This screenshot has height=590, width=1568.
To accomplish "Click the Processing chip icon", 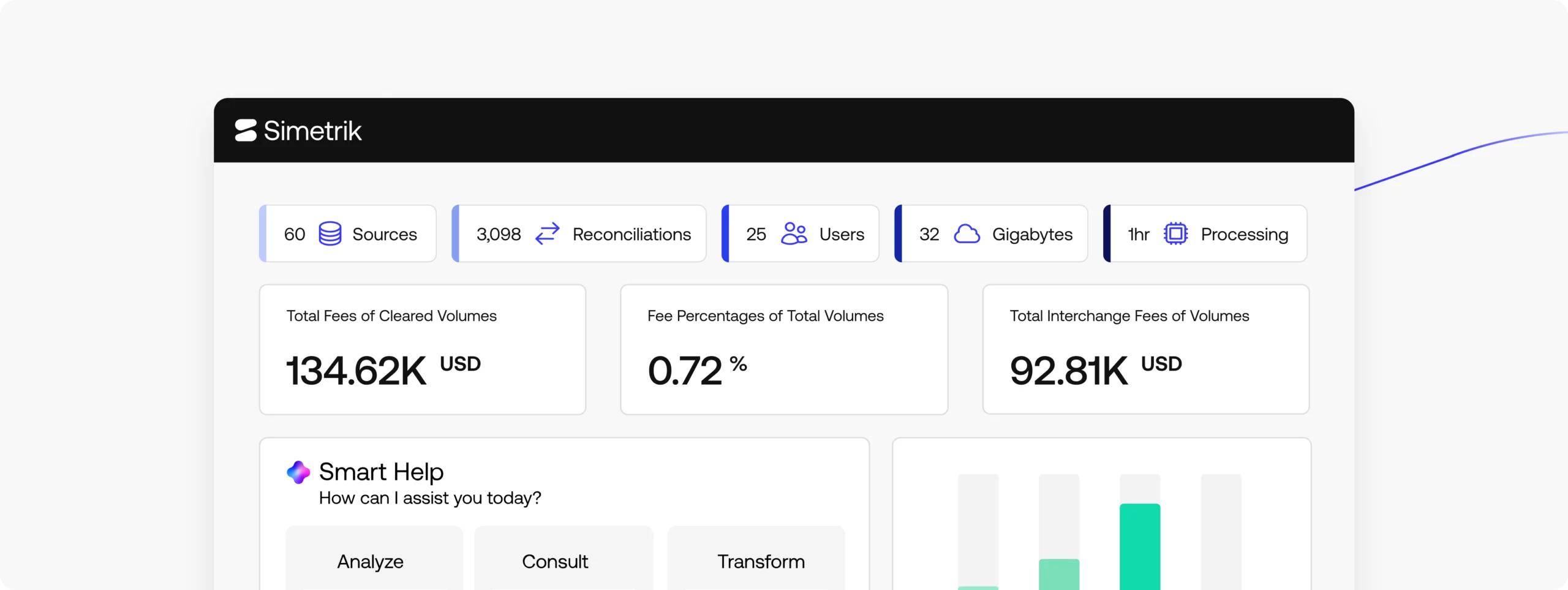I will point(1175,233).
